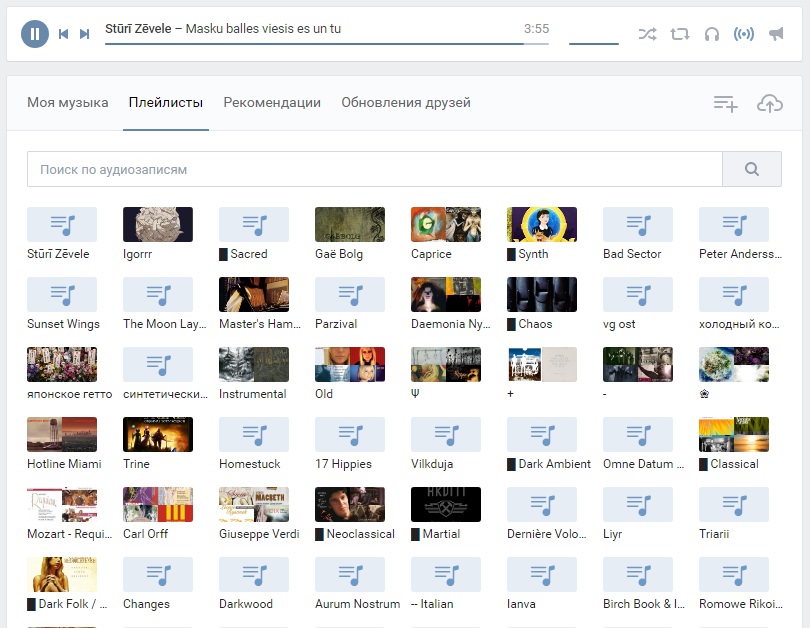Switch to the Моя музыка tab
810x628 pixels.
point(68,102)
